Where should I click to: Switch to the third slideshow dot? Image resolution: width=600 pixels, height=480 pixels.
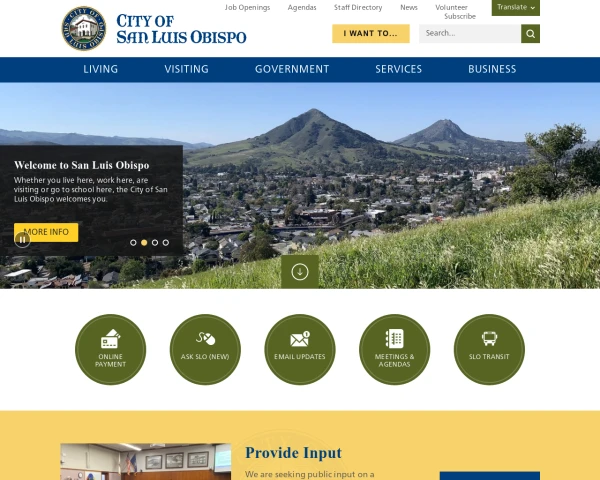[155, 242]
